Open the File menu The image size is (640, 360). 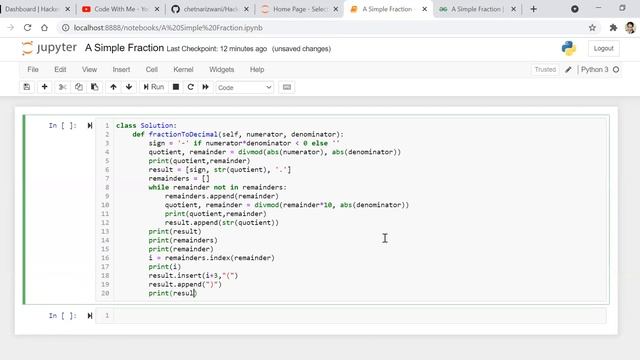tap(33, 69)
